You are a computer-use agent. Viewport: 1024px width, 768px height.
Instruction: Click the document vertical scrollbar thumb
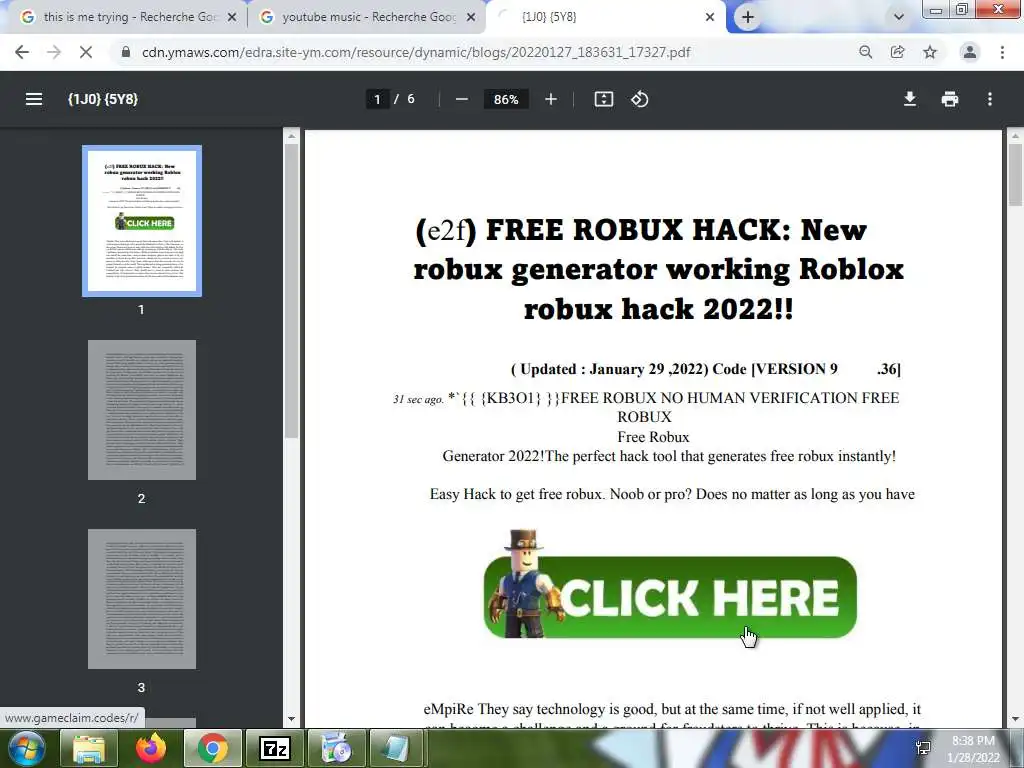pos(1015,175)
